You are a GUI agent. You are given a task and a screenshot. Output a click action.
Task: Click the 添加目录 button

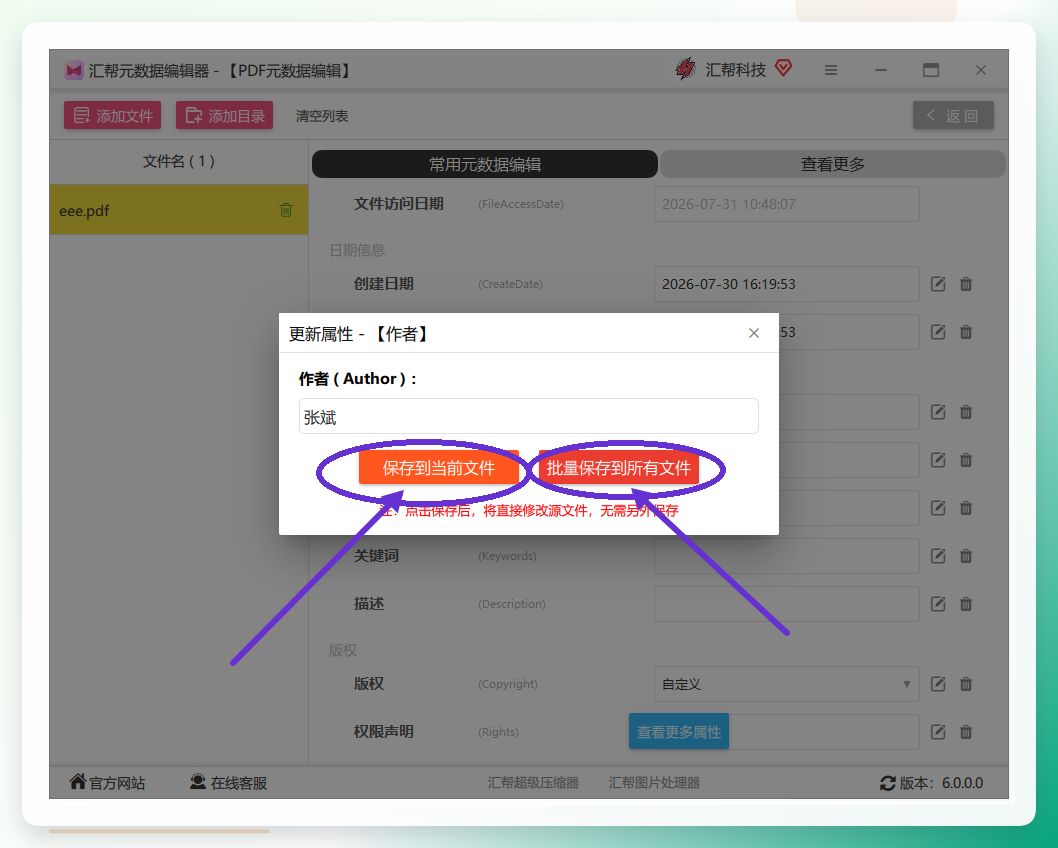click(225, 115)
